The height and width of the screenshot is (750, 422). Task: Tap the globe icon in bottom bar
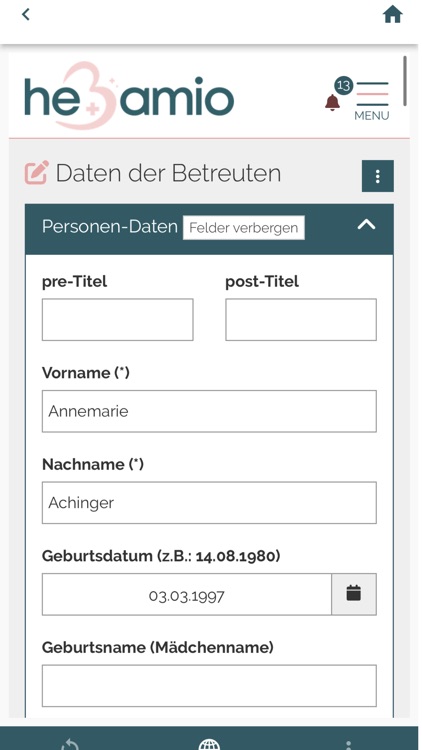tap(210, 744)
